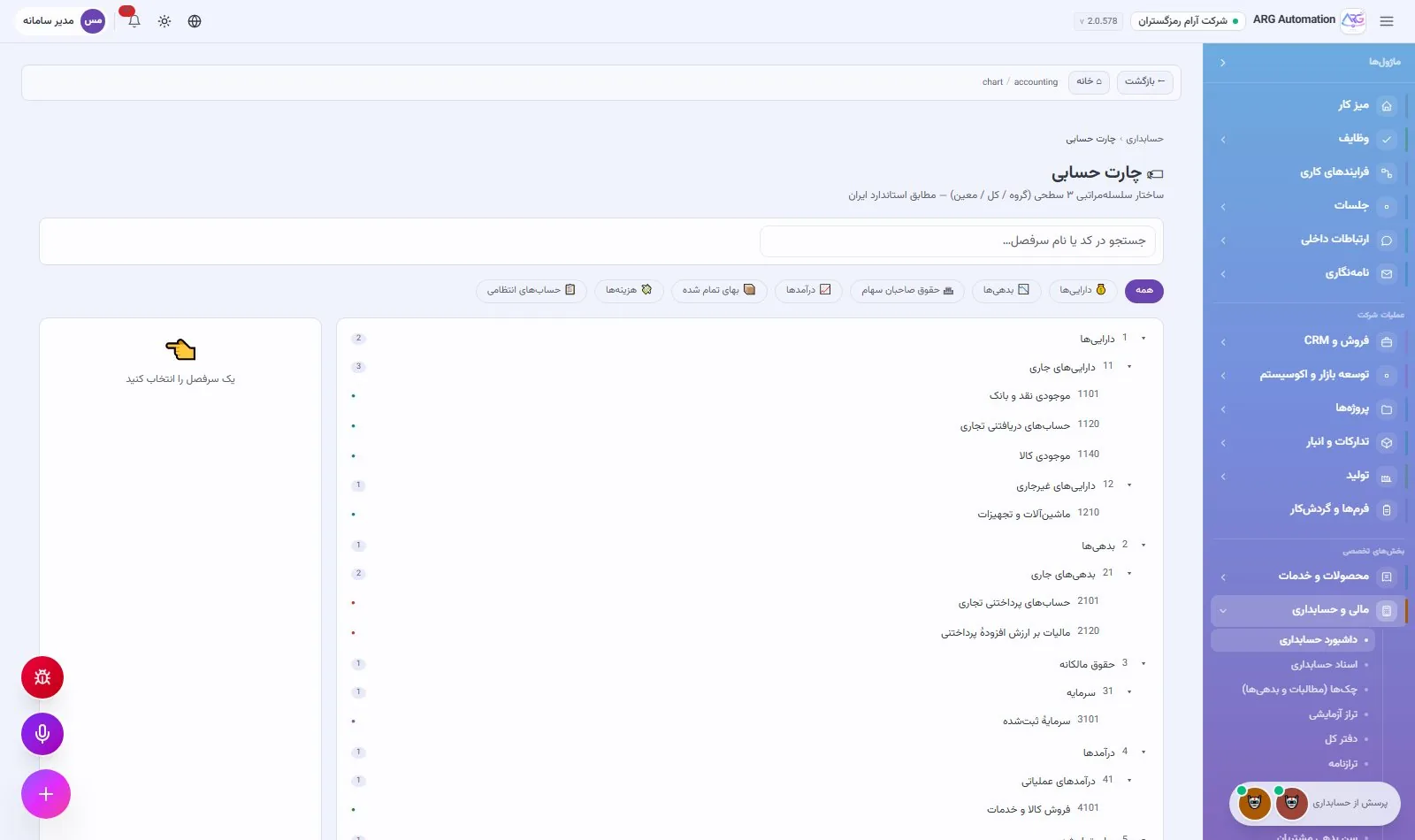Collapse دارایی‌های جاری account 11
1415x840 pixels.
click(1129, 366)
